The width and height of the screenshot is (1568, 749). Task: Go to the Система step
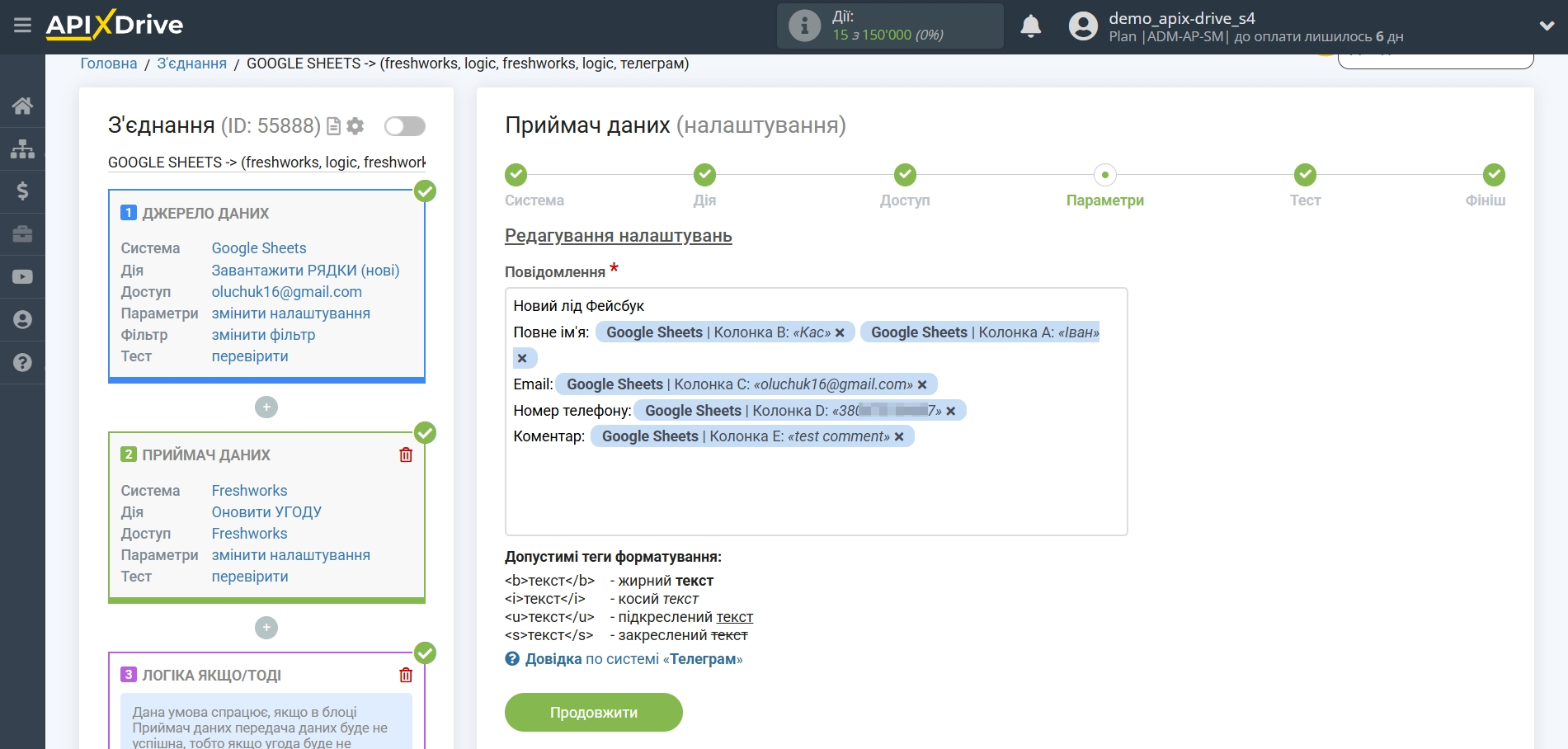(x=516, y=175)
